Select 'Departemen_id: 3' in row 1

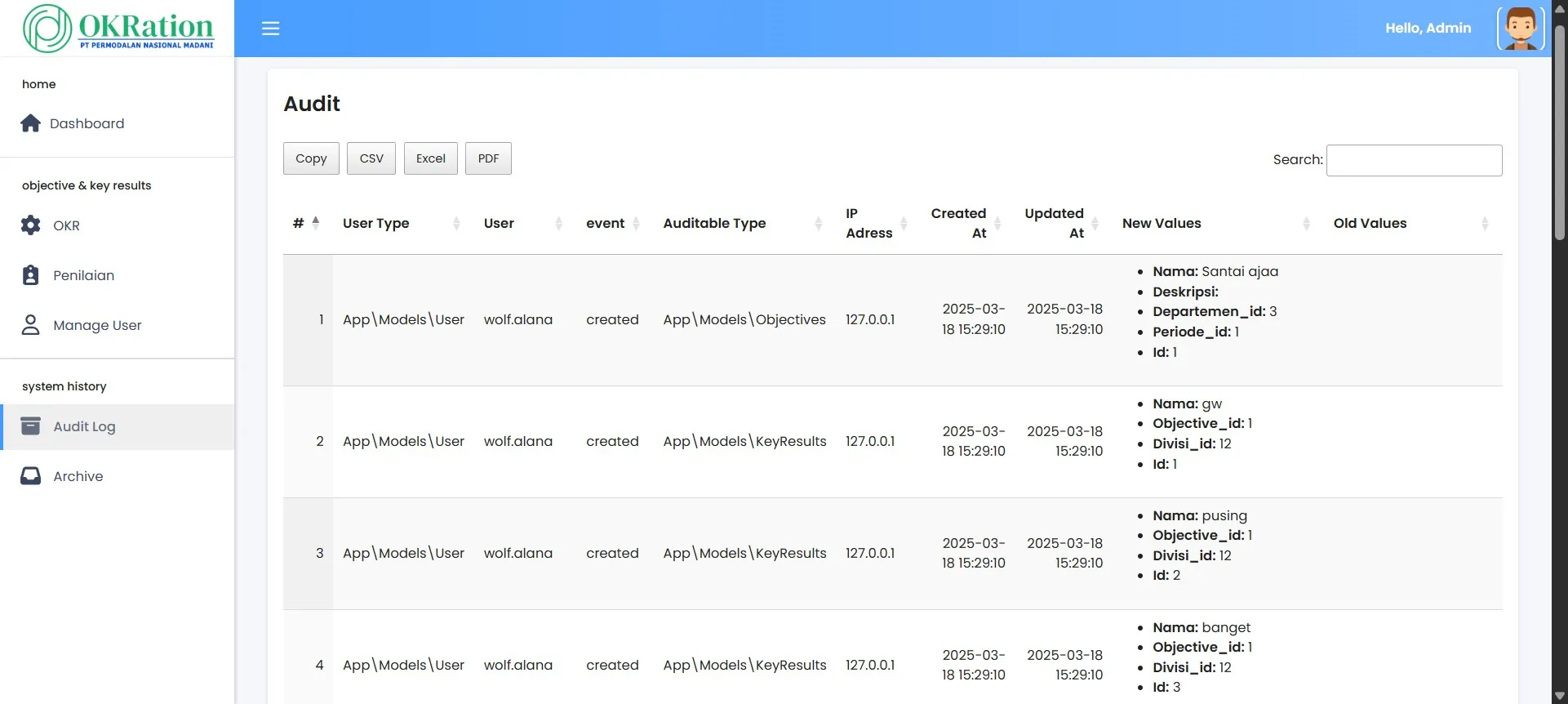[1215, 311]
